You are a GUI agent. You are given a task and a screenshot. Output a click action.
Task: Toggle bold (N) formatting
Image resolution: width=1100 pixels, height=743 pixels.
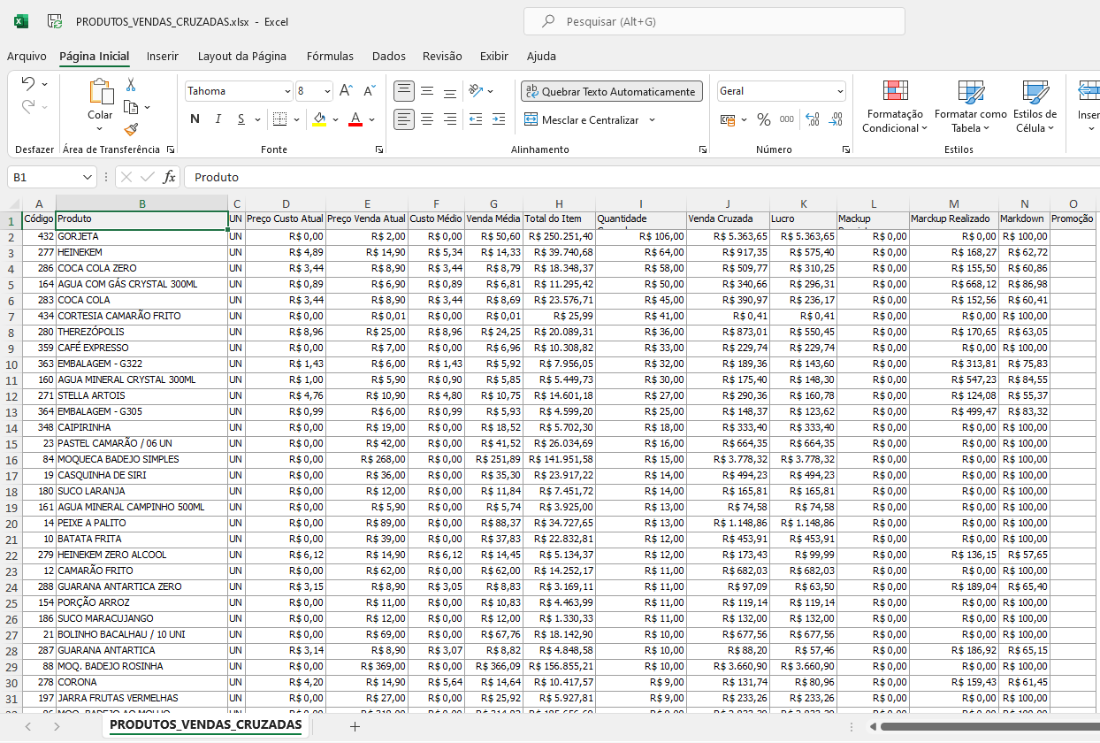pyautogui.click(x=195, y=120)
